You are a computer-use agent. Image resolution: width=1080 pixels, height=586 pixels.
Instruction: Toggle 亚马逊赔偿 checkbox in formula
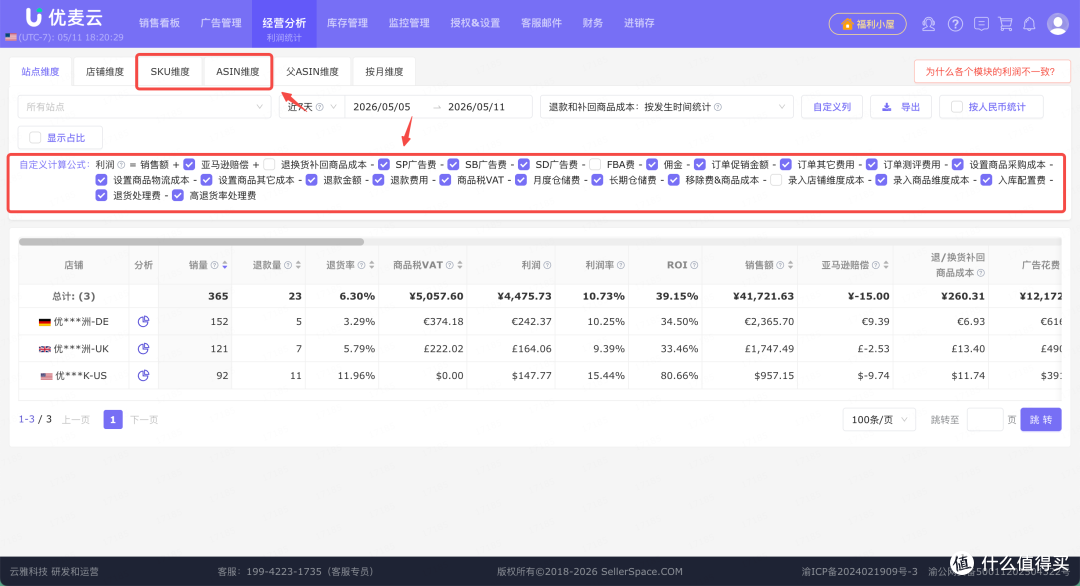tap(189, 165)
